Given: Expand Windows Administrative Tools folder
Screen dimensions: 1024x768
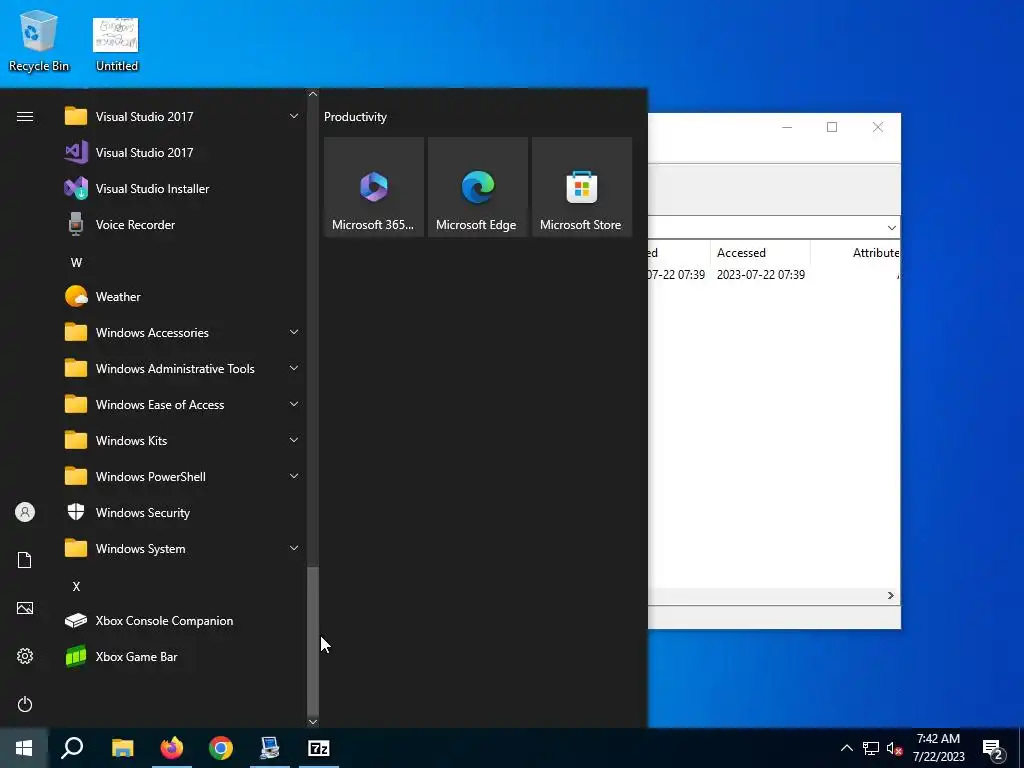Looking at the screenshot, I should (x=182, y=368).
